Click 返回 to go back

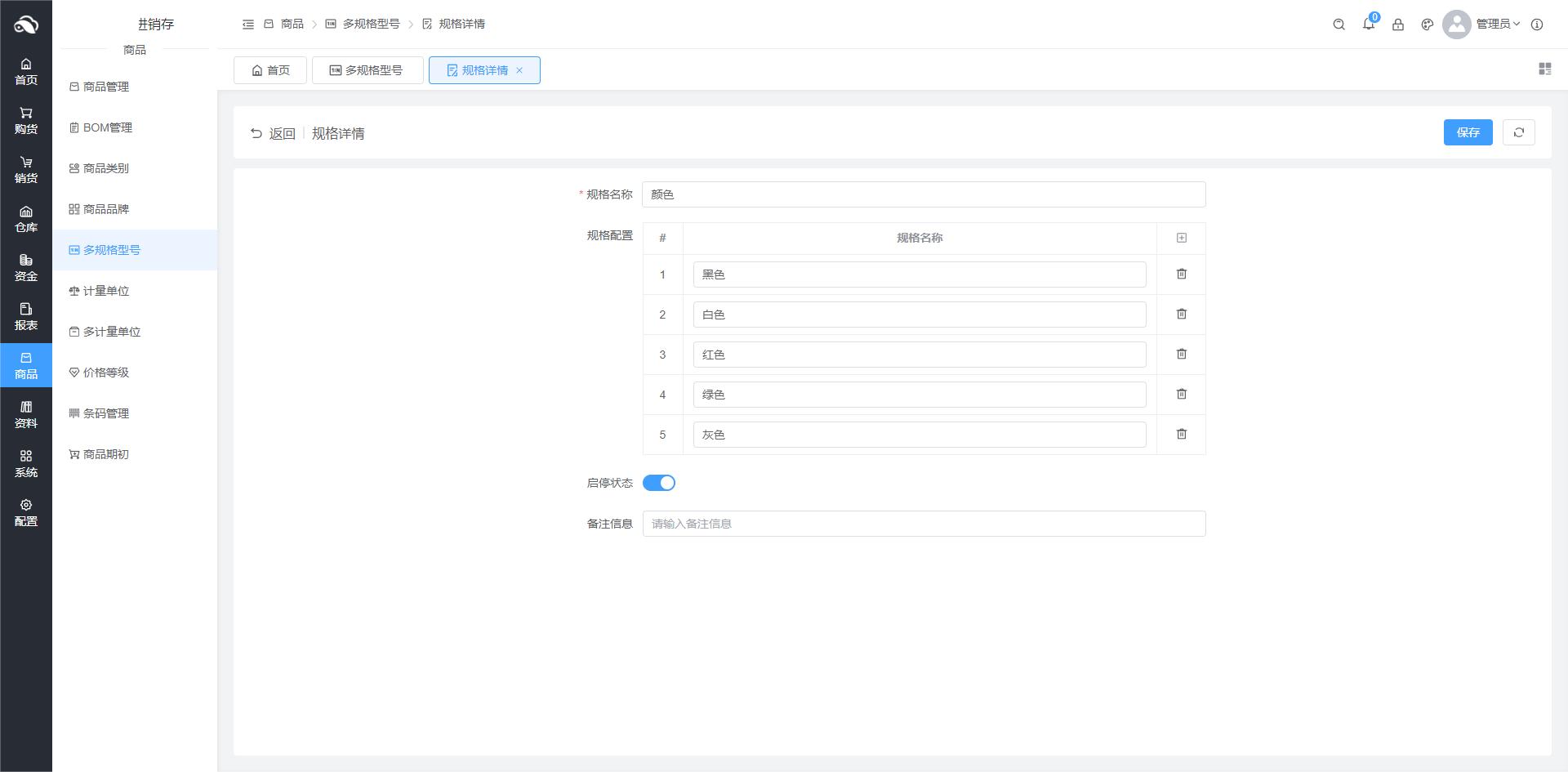(273, 133)
